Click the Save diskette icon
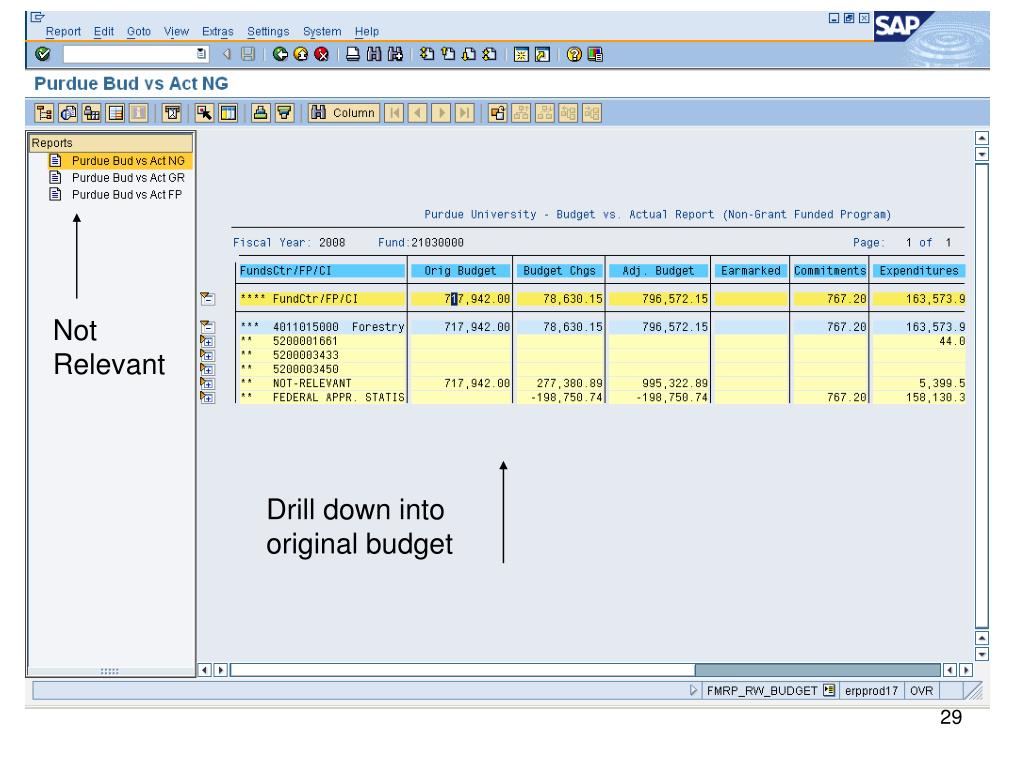 tap(248, 54)
